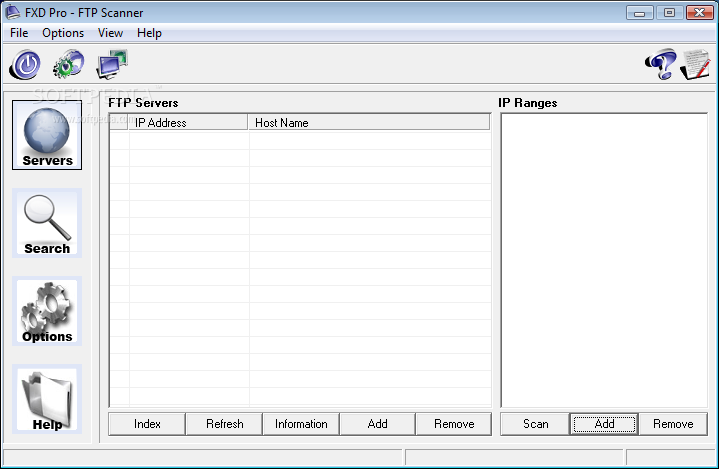Screen dimensions: 719x469
Task: Click Add under IP Ranges list
Action: [604, 424]
